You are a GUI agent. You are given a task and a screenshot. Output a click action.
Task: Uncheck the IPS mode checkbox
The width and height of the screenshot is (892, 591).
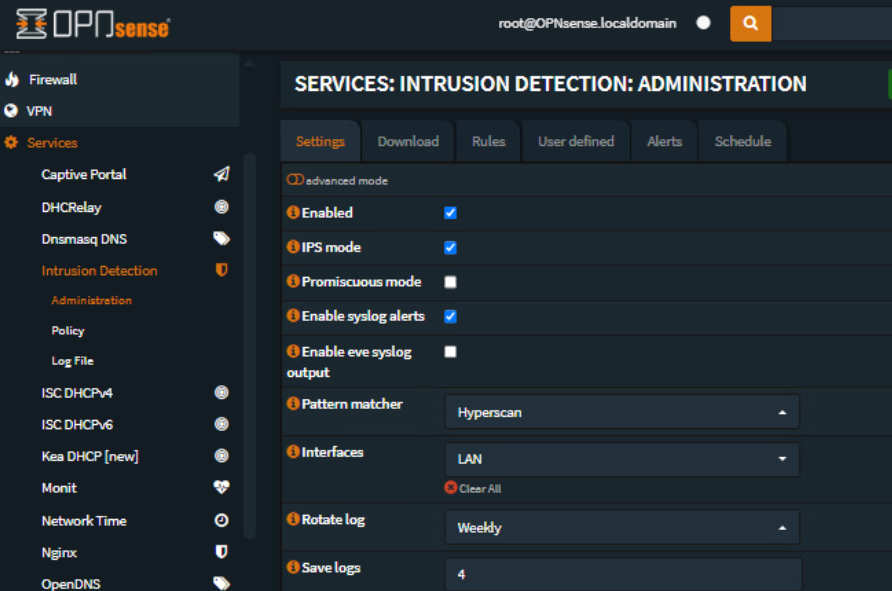click(450, 247)
